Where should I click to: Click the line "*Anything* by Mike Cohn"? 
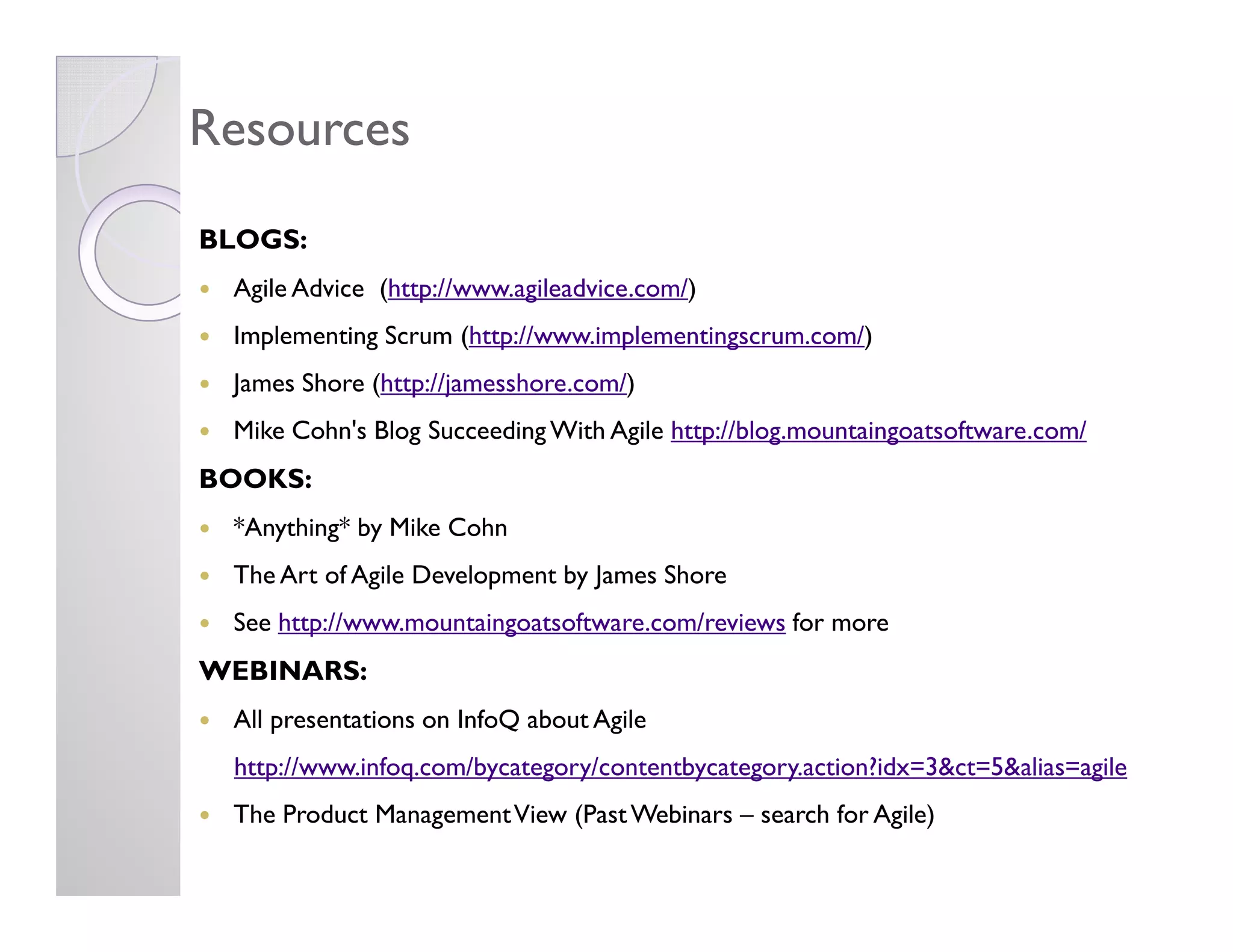pyautogui.click(x=370, y=528)
